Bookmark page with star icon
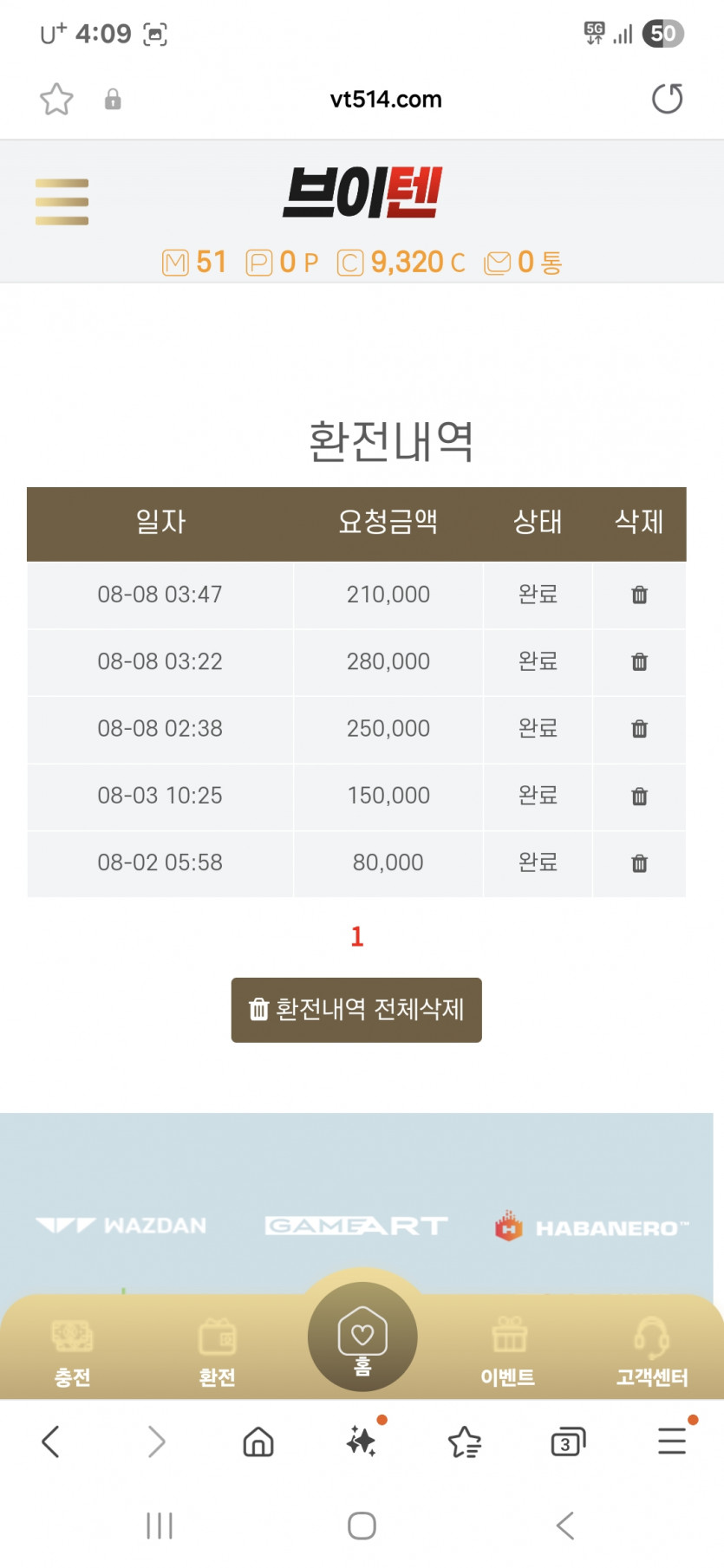724x1568 pixels. (56, 99)
